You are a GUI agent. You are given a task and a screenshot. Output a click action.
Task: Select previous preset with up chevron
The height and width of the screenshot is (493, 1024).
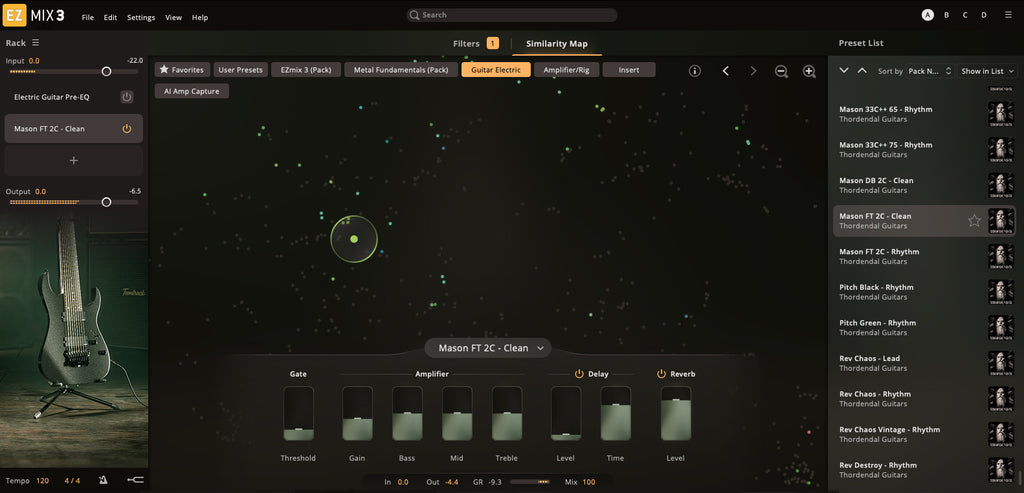coord(862,71)
